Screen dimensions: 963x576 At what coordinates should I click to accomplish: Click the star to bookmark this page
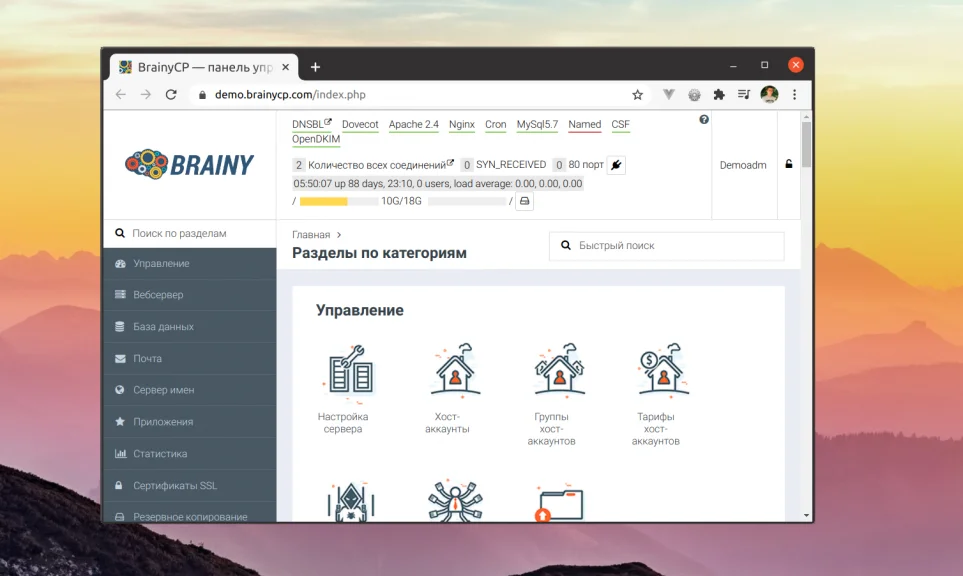click(x=637, y=93)
